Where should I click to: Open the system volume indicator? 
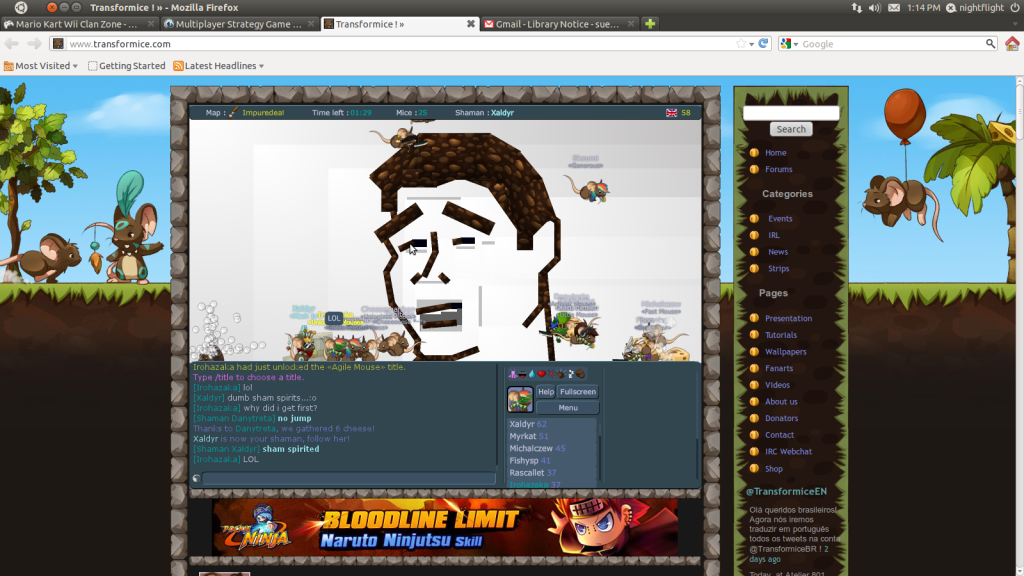(874, 7)
